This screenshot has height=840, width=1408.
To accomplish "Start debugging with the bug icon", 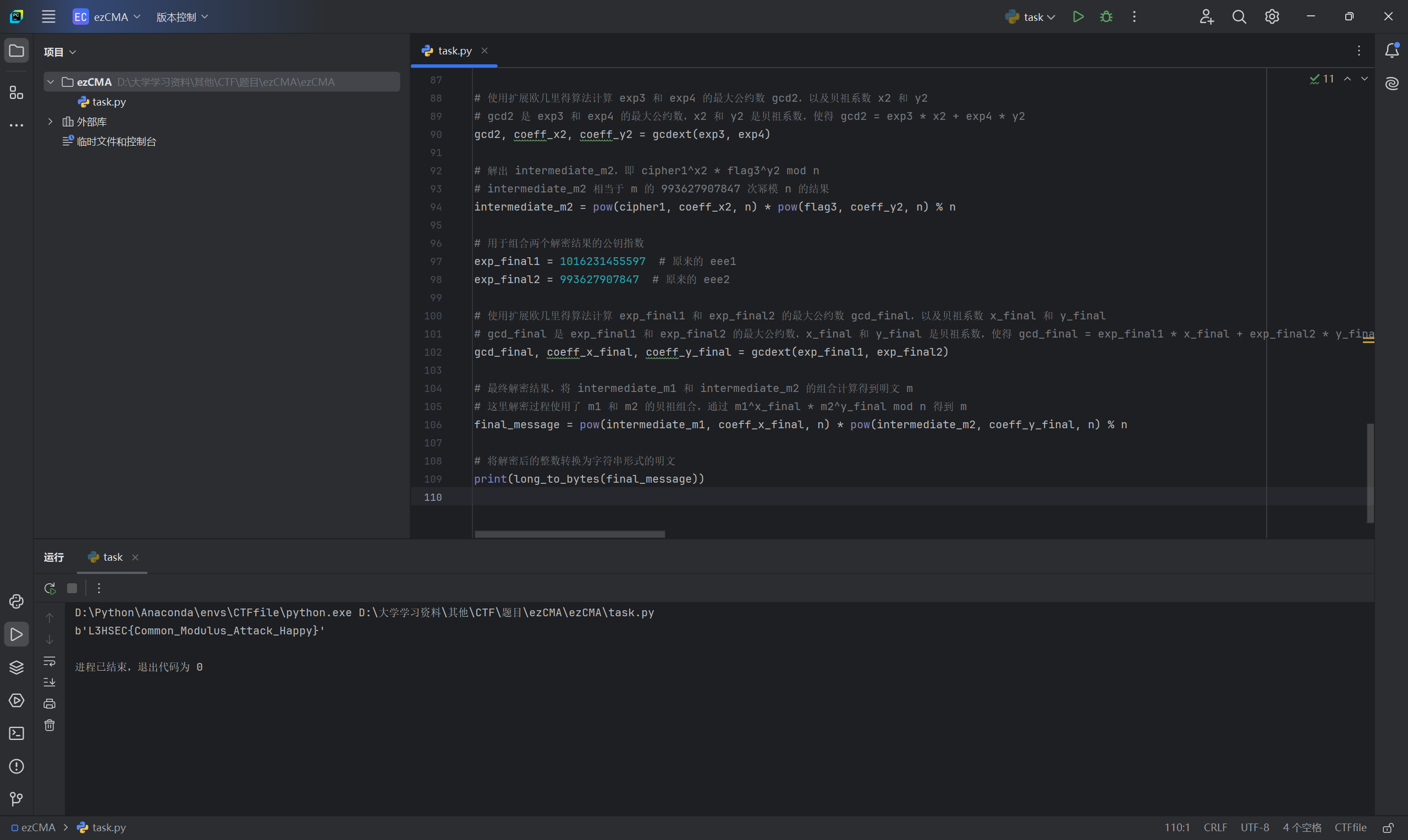I will (x=1105, y=16).
